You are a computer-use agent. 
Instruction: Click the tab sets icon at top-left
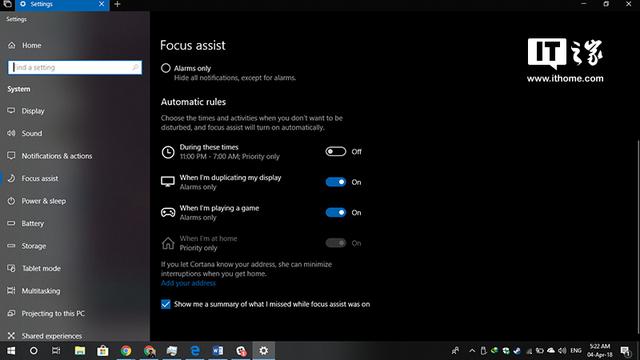7,4
